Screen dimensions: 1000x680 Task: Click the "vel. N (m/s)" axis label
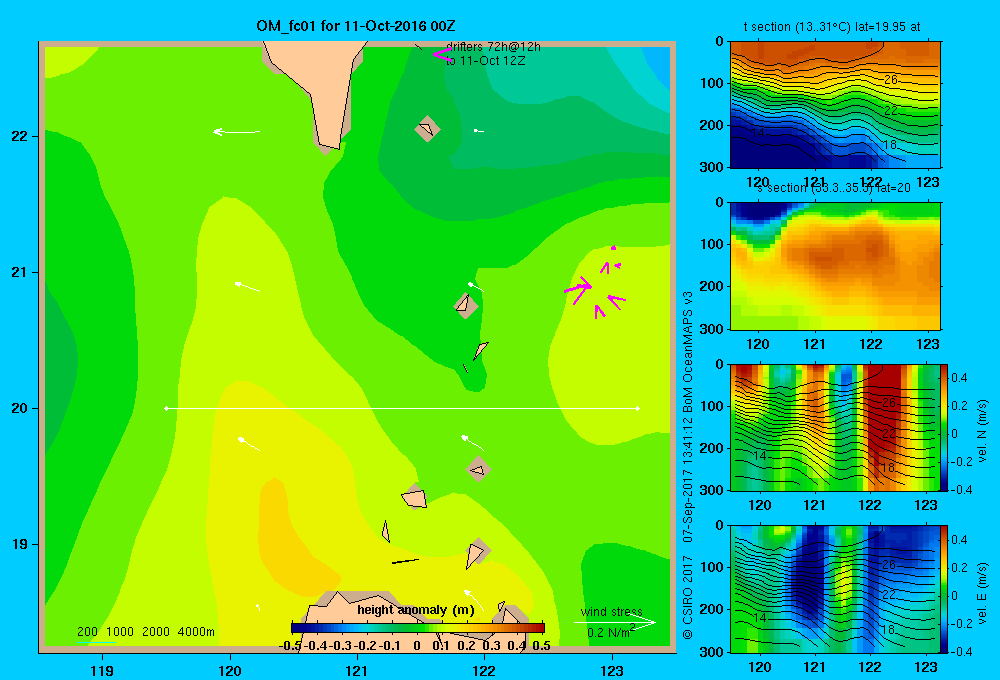point(983,430)
